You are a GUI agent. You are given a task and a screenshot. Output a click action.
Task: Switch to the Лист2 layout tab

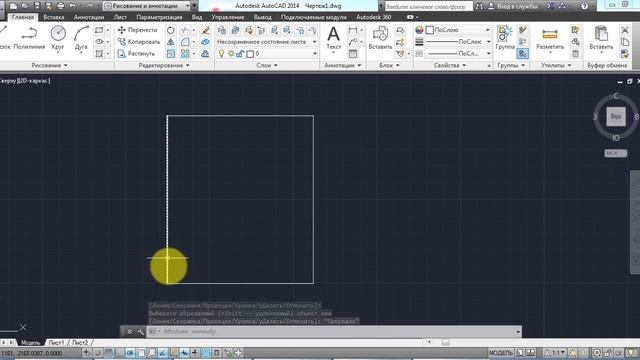(x=80, y=342)
